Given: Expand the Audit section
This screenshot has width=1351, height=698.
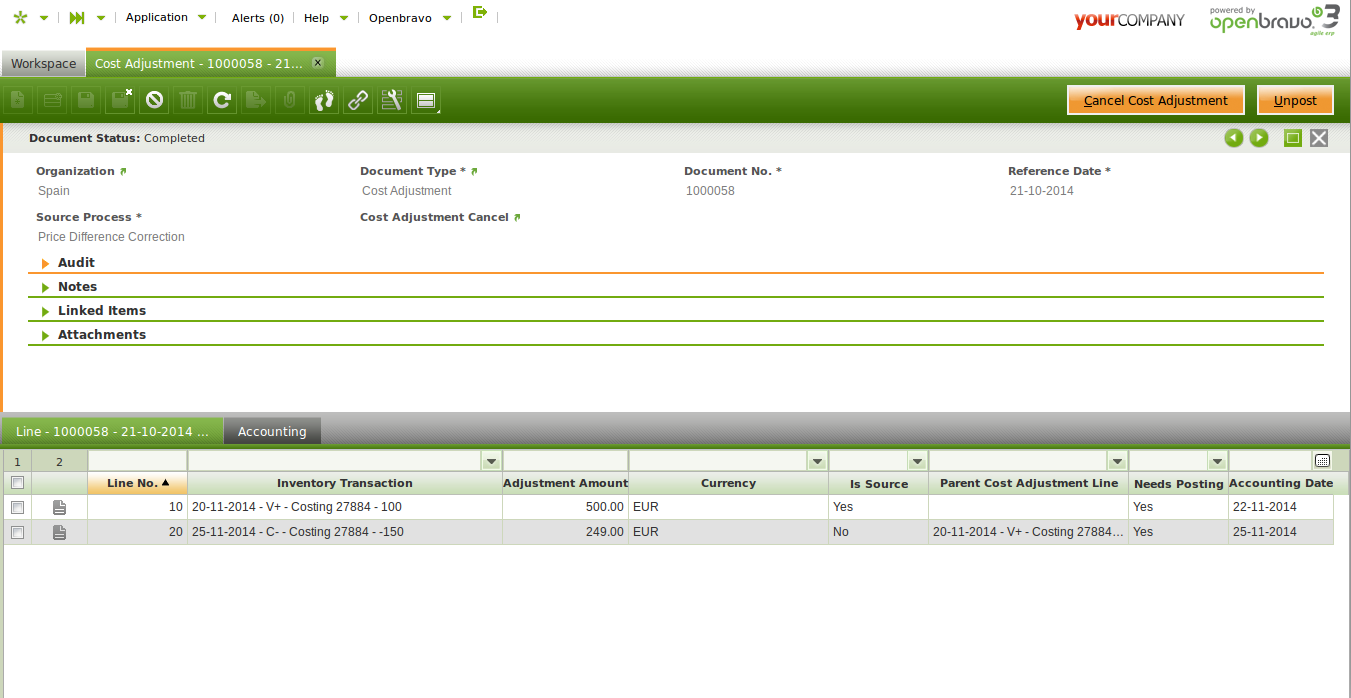Looking at the screenshot, I should click(76, 263).
